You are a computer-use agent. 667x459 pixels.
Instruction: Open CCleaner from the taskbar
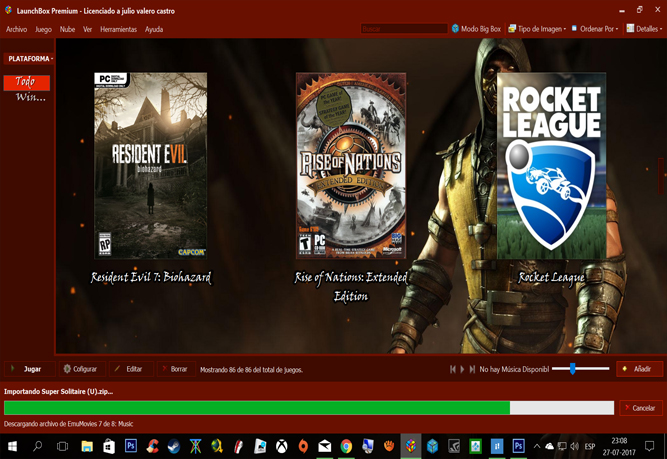152,446
